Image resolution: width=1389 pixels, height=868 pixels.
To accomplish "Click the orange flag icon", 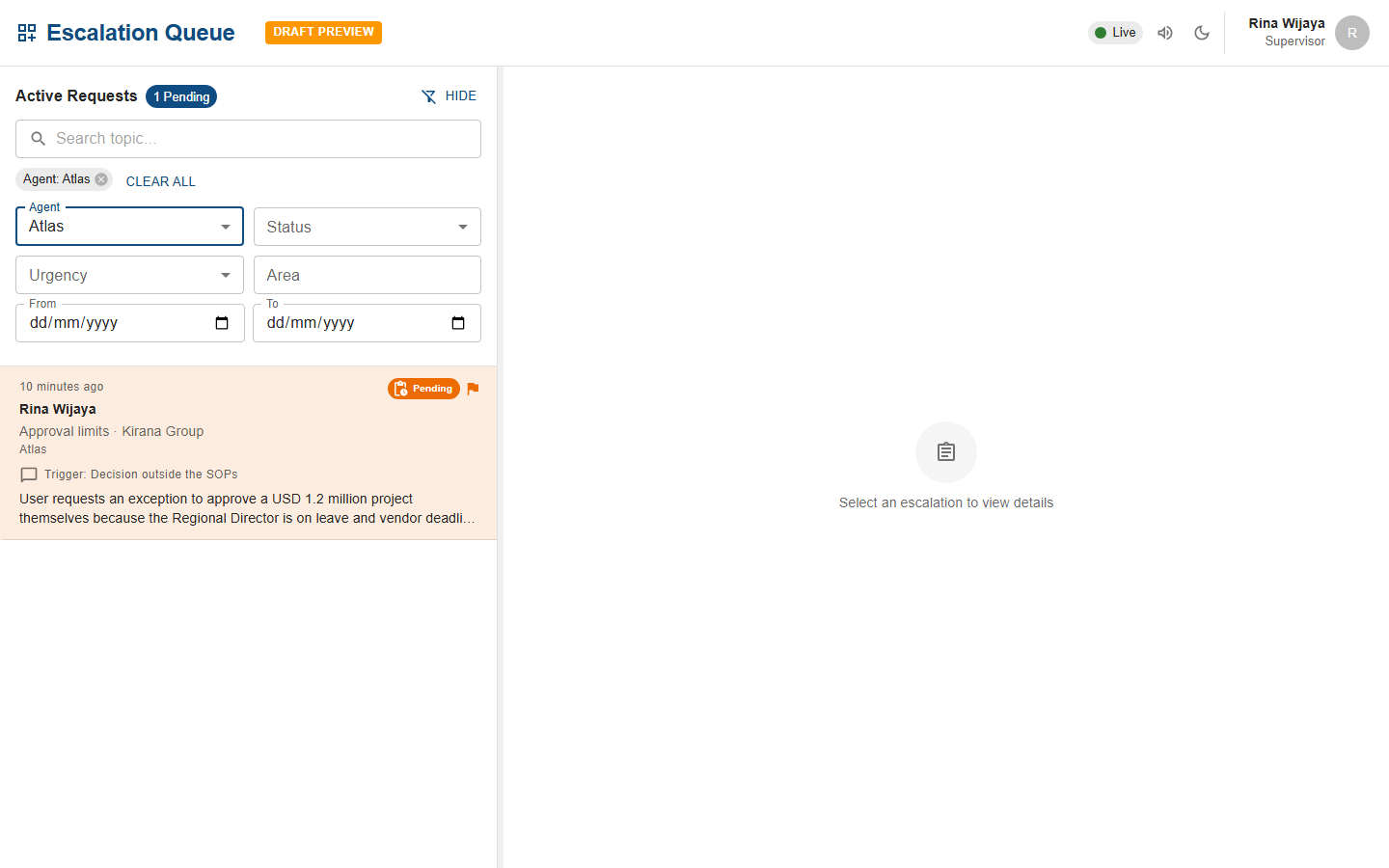I will (x=473, y=389).
